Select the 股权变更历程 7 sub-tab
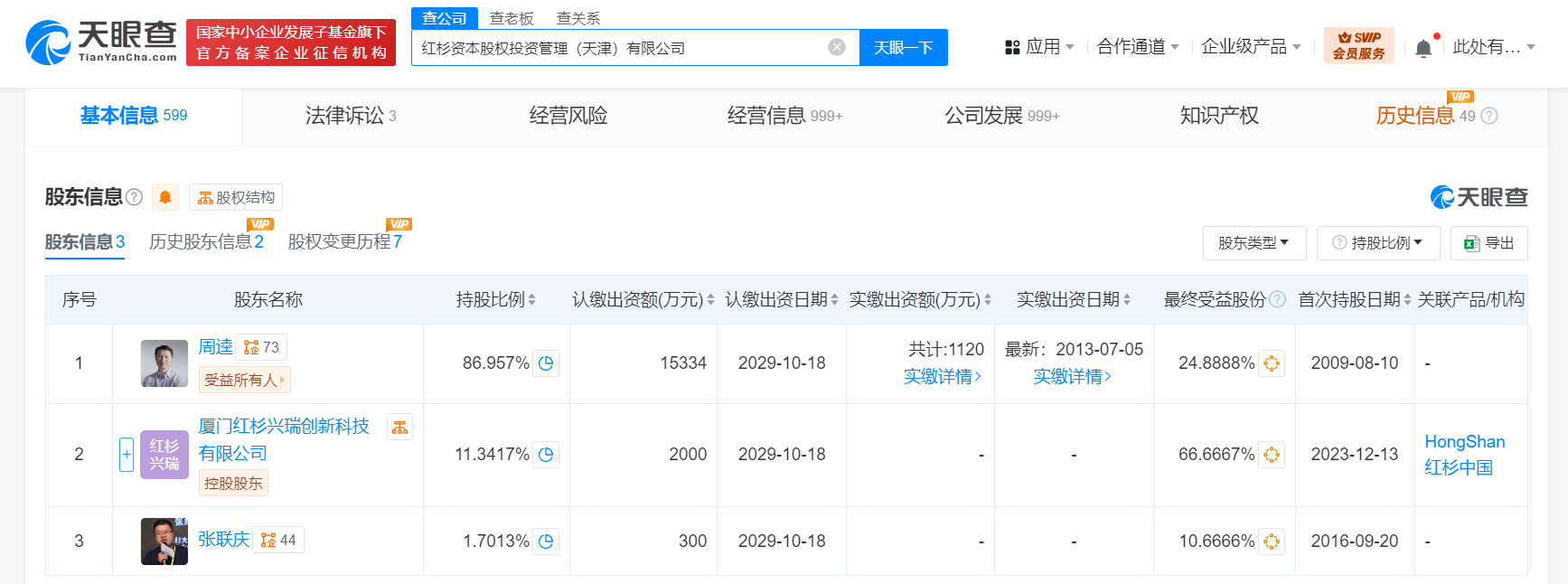This screenshot has width=1568, height=584. point(345,242)
